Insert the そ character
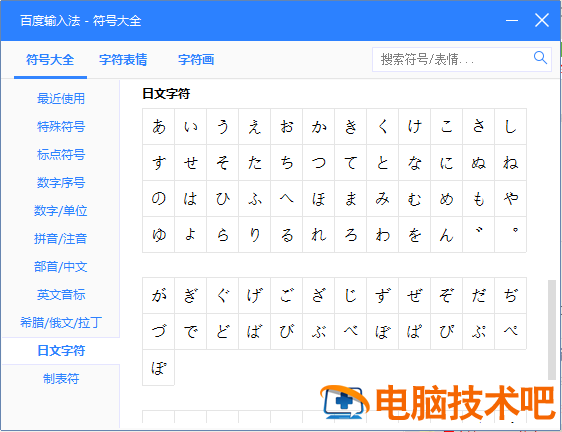 pyautogui.click(x=223, y=162)
